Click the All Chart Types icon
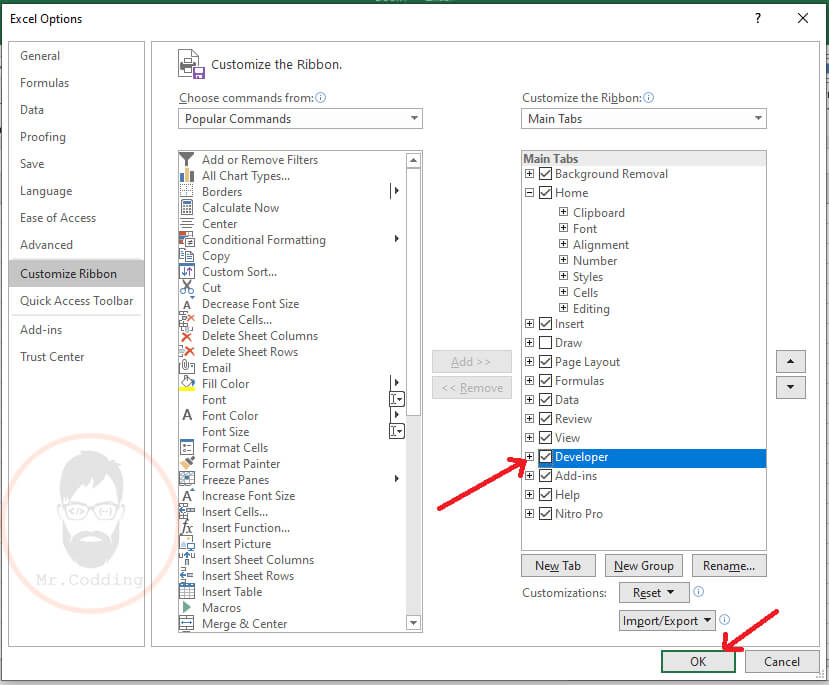The image size is (829, 685). (187, 175)
